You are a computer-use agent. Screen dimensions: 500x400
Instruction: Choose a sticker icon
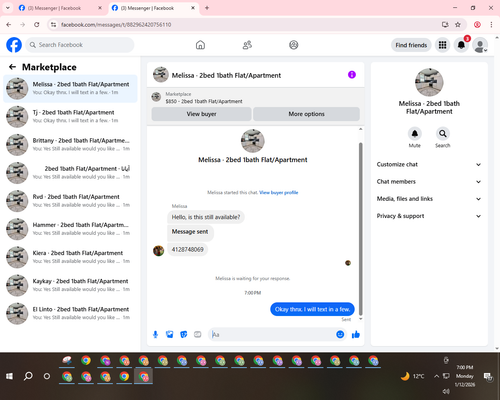(x=184, y=334)
